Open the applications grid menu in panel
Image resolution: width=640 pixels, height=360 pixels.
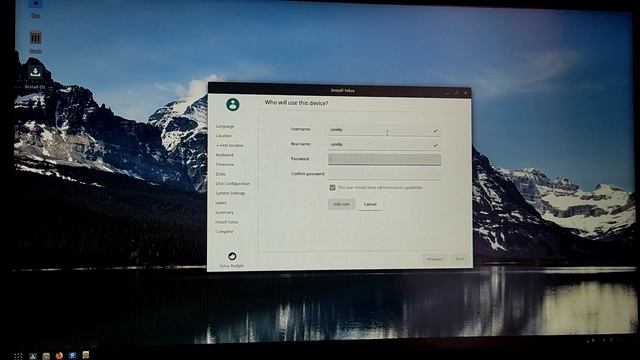(x=18, y=356)
